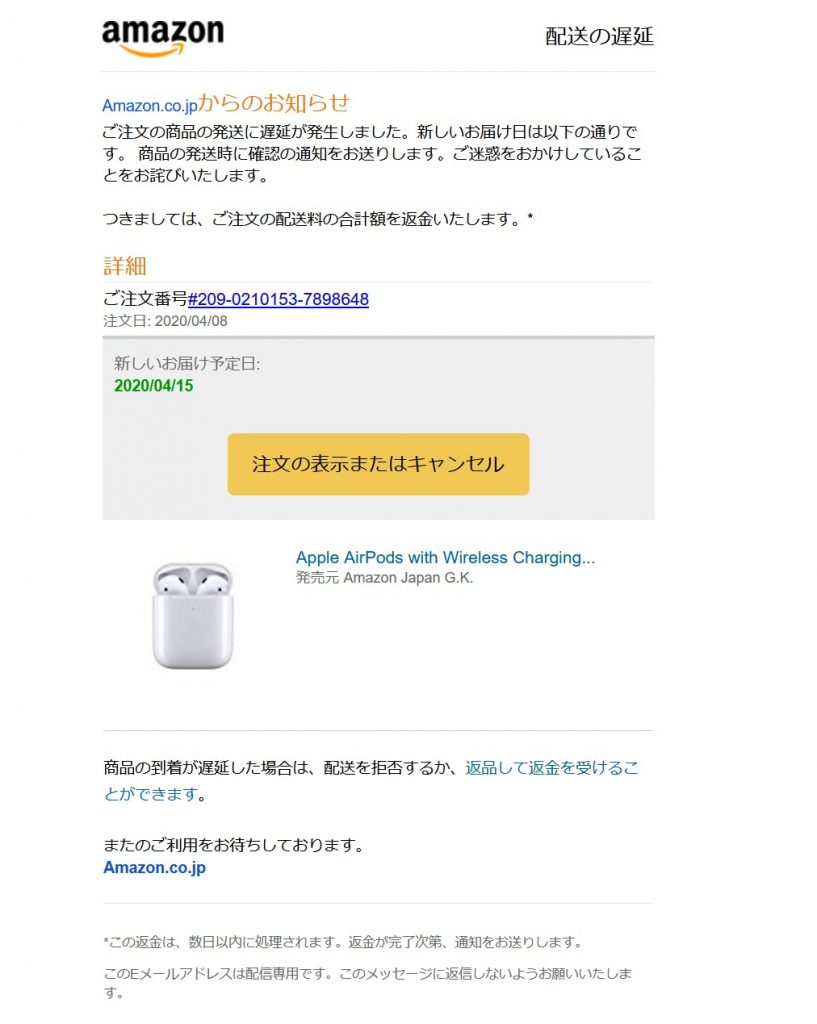The height and width of the screenshot is (1024, 817).
Task: Click Amazon.co.jp in the からのお知らせ heading
Action: 149,105
